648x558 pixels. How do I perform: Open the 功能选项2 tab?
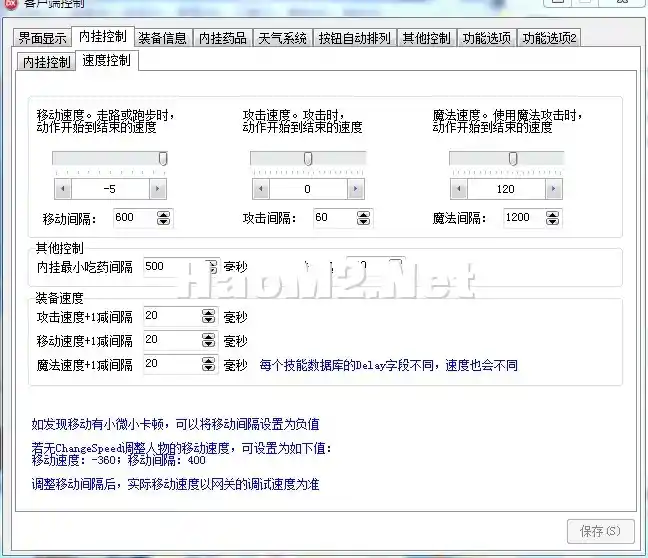(549, 38)
